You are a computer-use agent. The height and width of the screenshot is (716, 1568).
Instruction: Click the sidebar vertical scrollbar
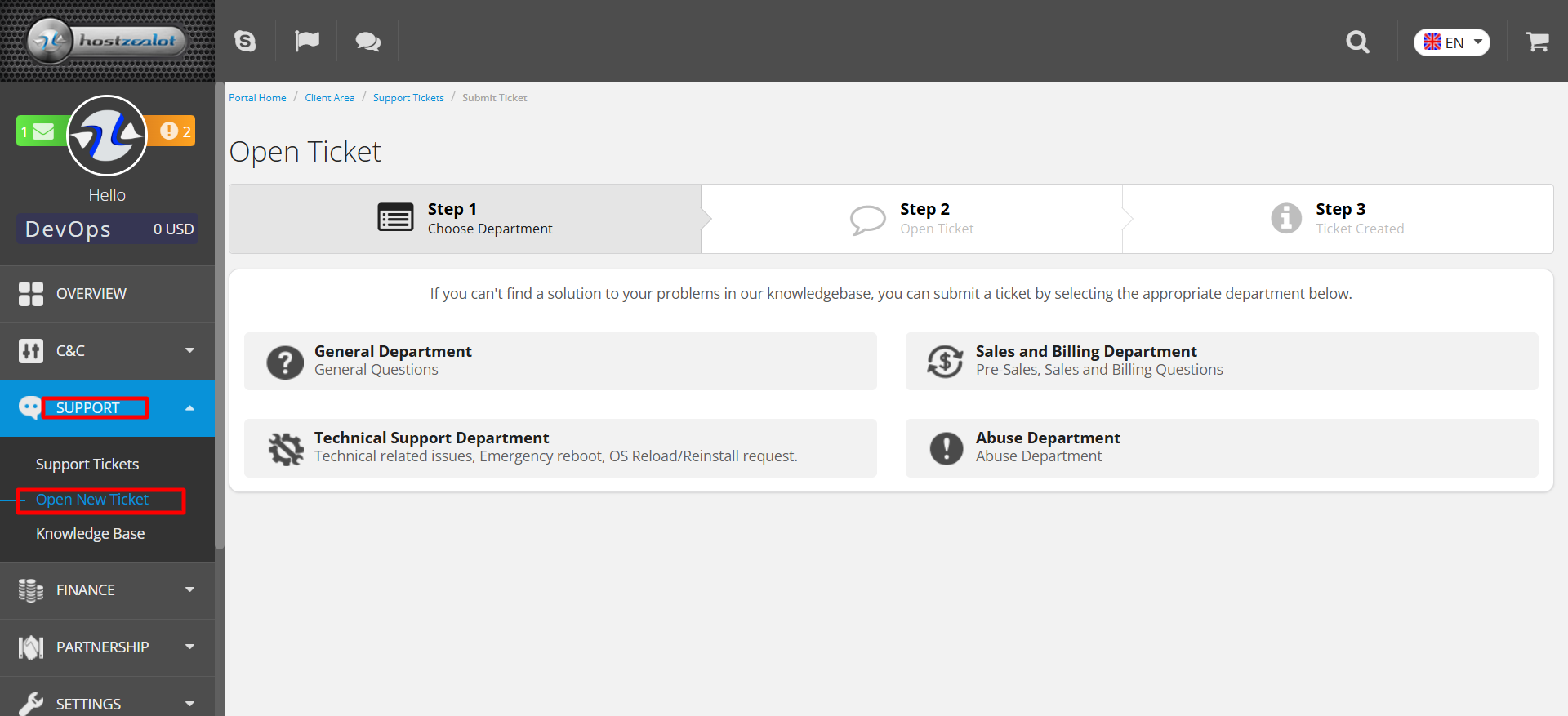coord(219,315)
